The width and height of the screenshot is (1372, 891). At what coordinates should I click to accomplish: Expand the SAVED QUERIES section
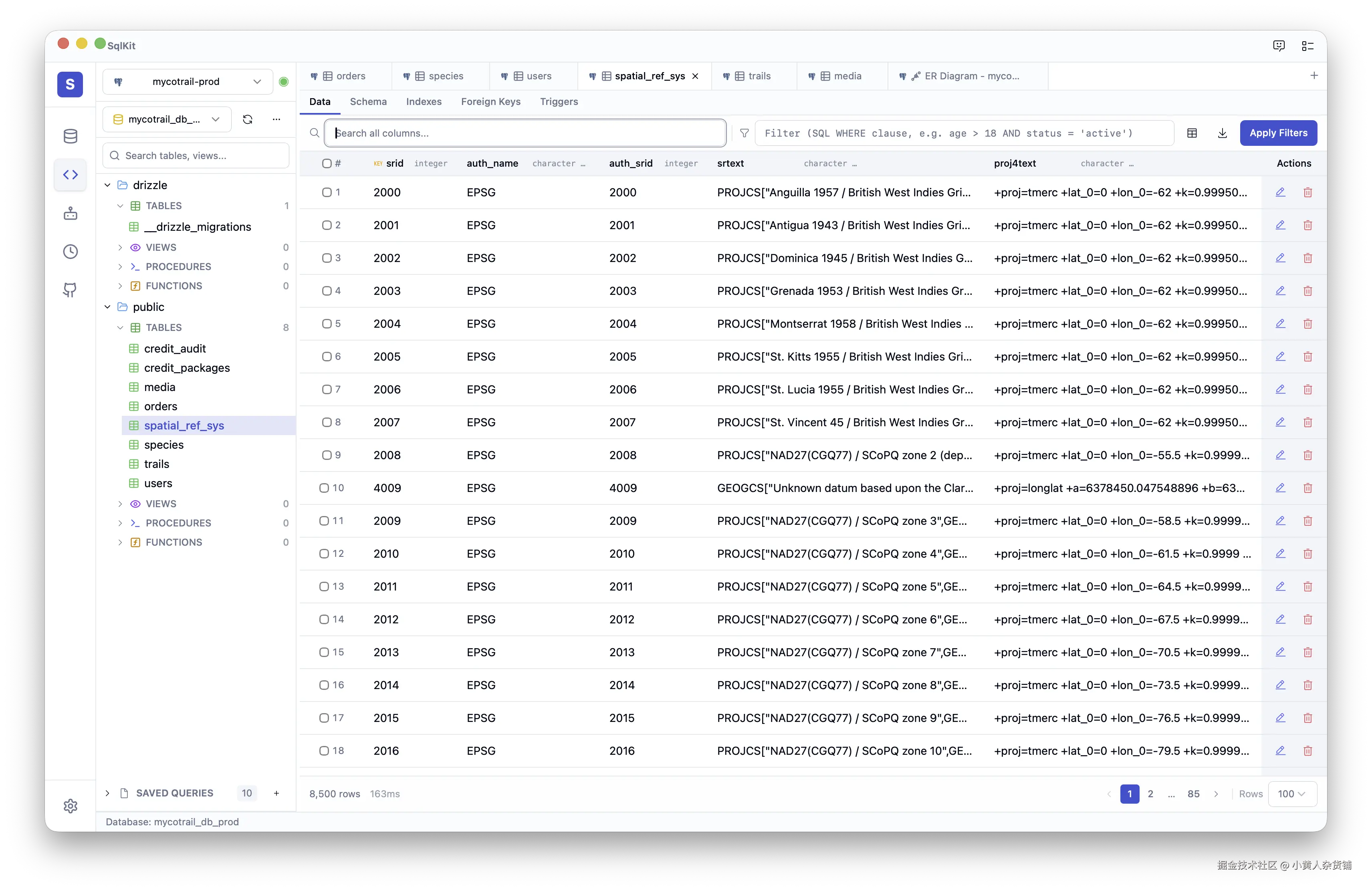[107, 794]
